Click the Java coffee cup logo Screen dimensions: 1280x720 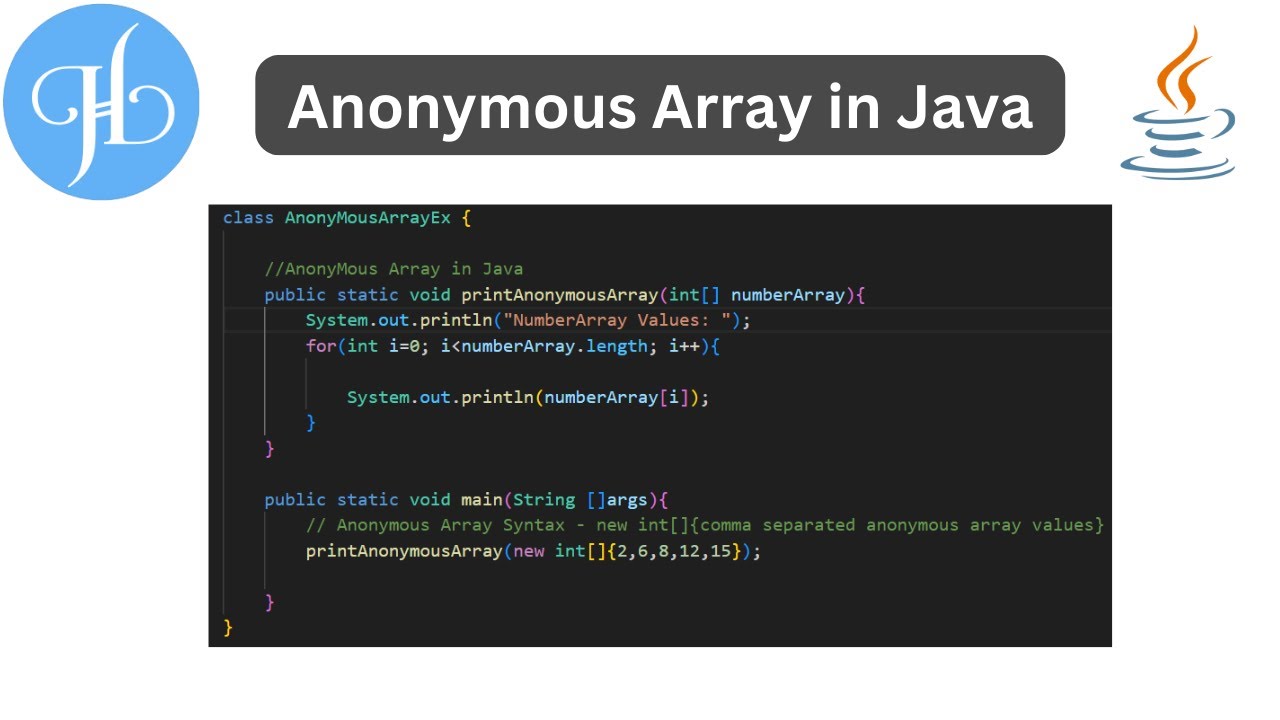point(1177,103)
